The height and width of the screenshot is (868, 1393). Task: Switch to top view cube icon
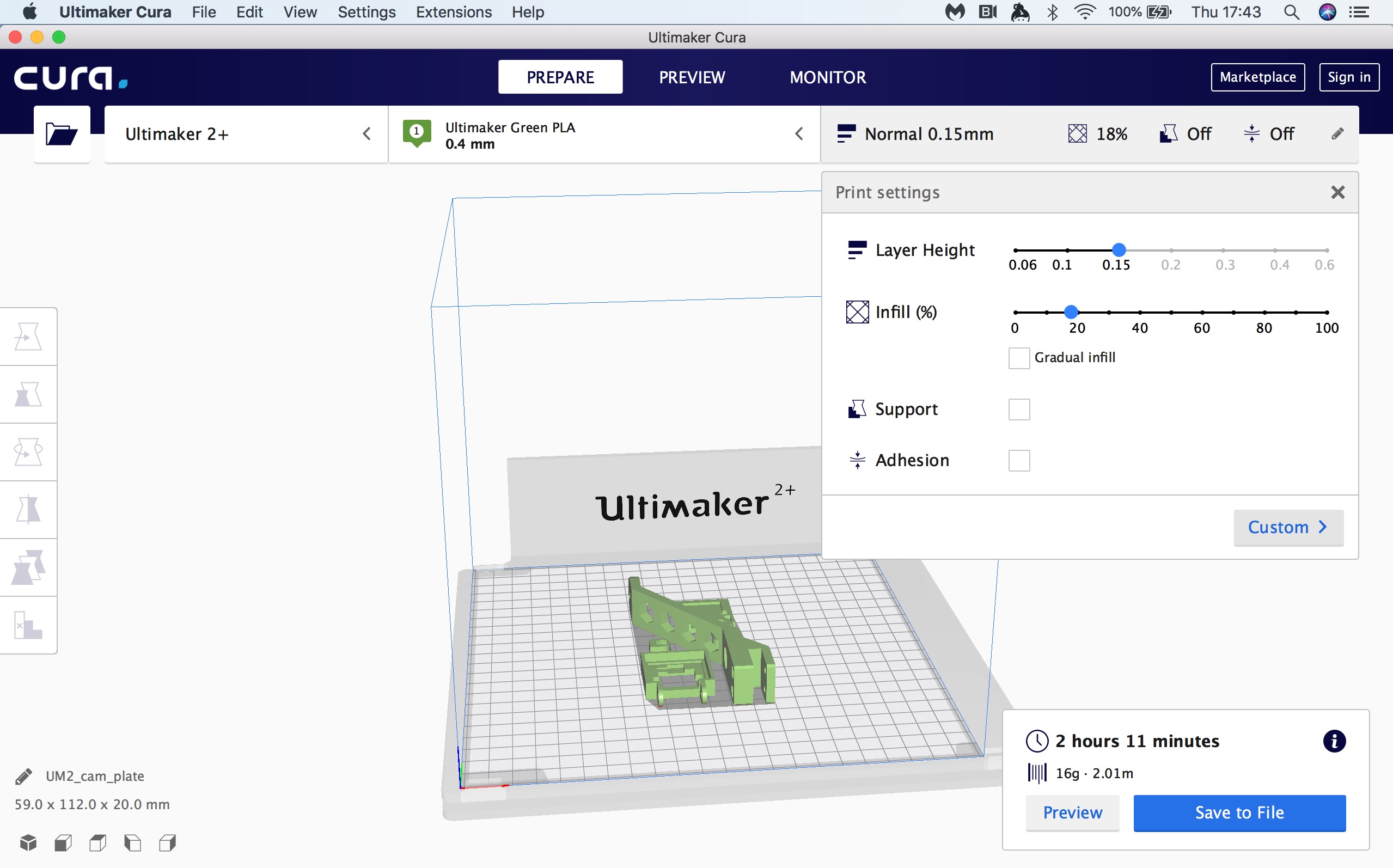[x=98, y=843]
